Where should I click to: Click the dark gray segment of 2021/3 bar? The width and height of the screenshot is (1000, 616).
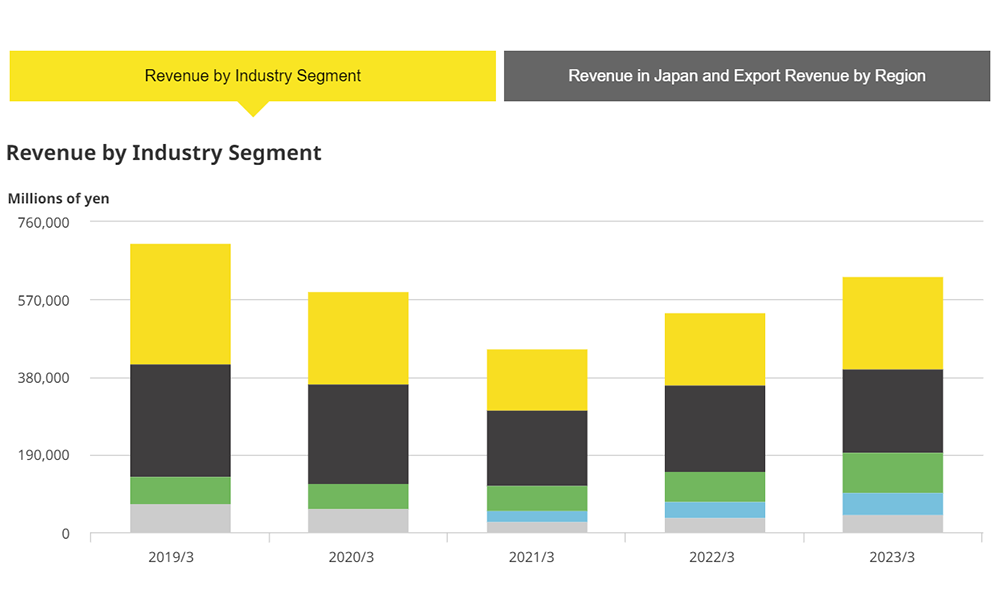click(x=536, y=448)
